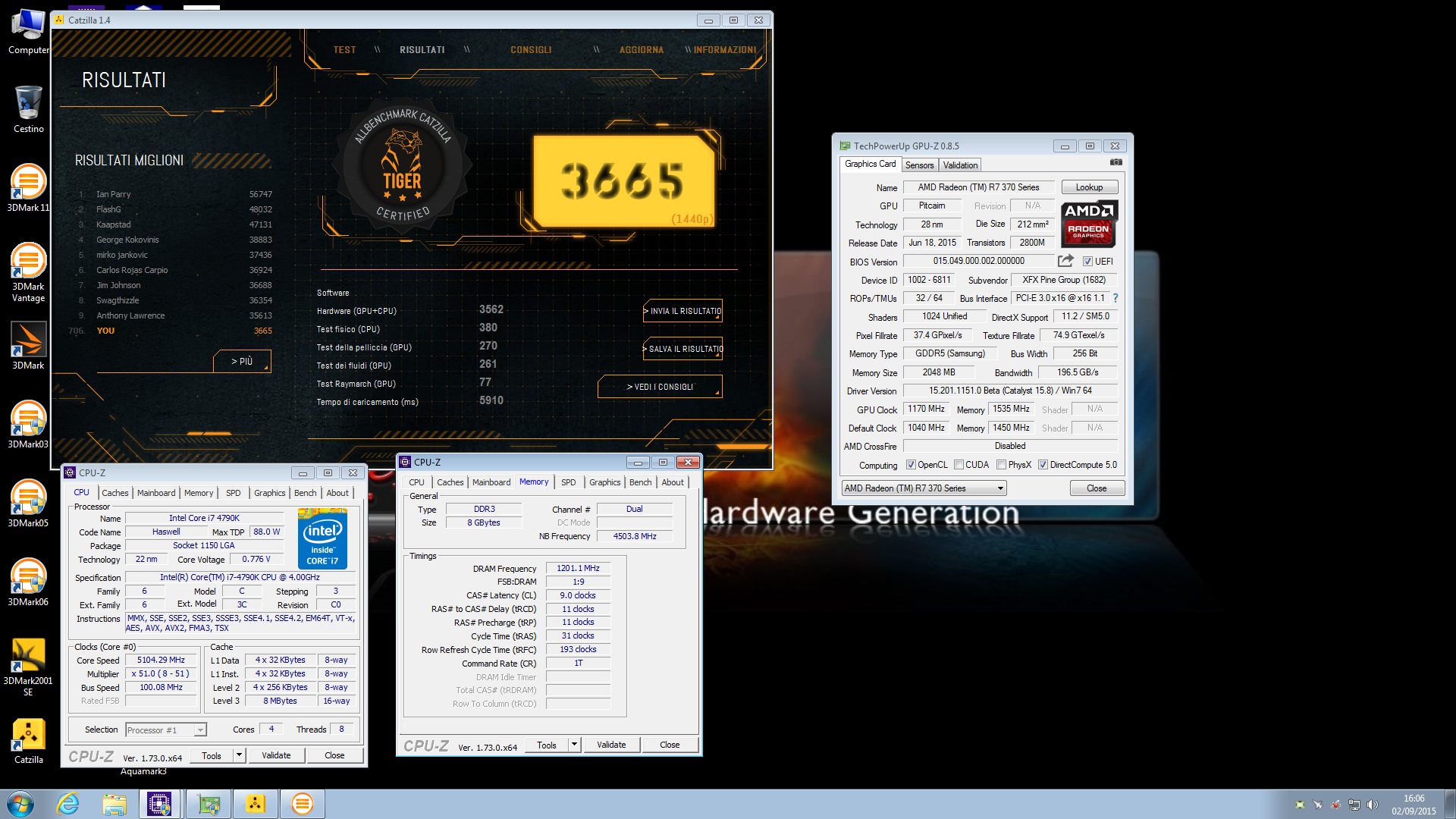Click the Windows Start orb
Viewport: 1456px width, 819px height.
tap(20, 804)
